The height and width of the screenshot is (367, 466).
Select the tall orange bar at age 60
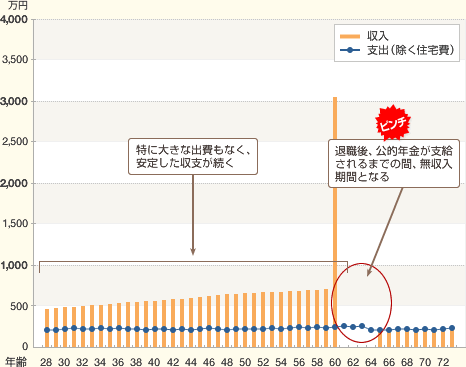point(335,222)
